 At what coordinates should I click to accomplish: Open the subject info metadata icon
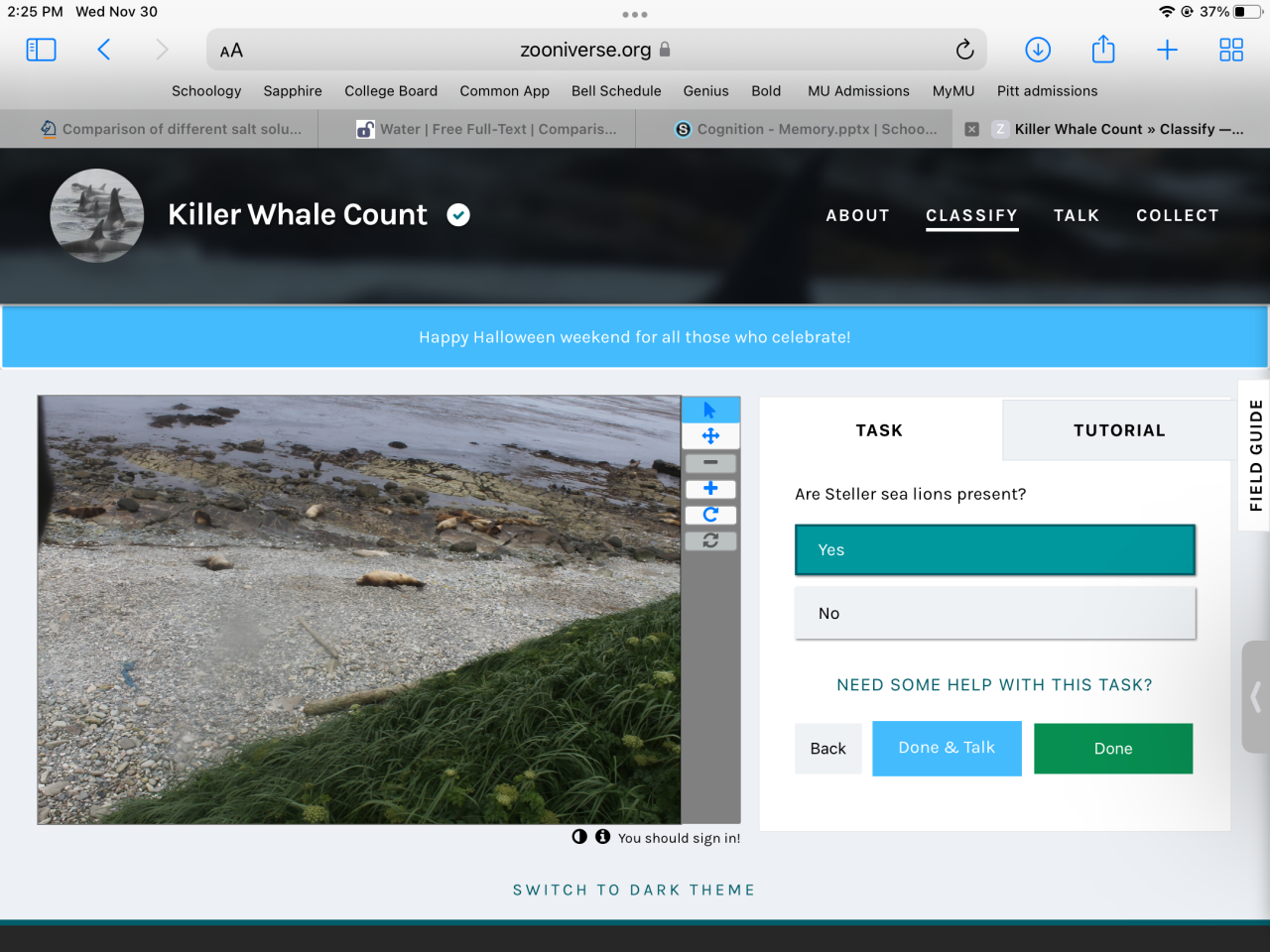pyautogui.click(x=602, y=837)
